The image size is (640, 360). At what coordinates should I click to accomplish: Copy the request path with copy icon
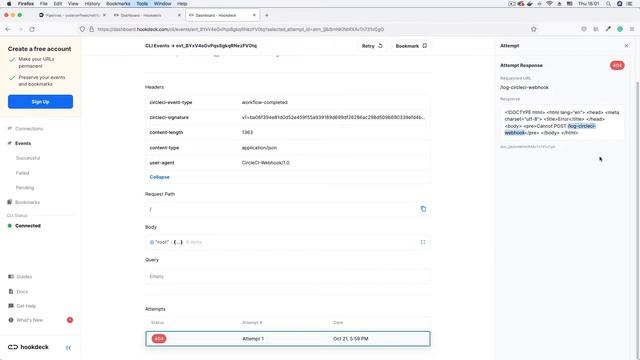(x=423, y=209)
